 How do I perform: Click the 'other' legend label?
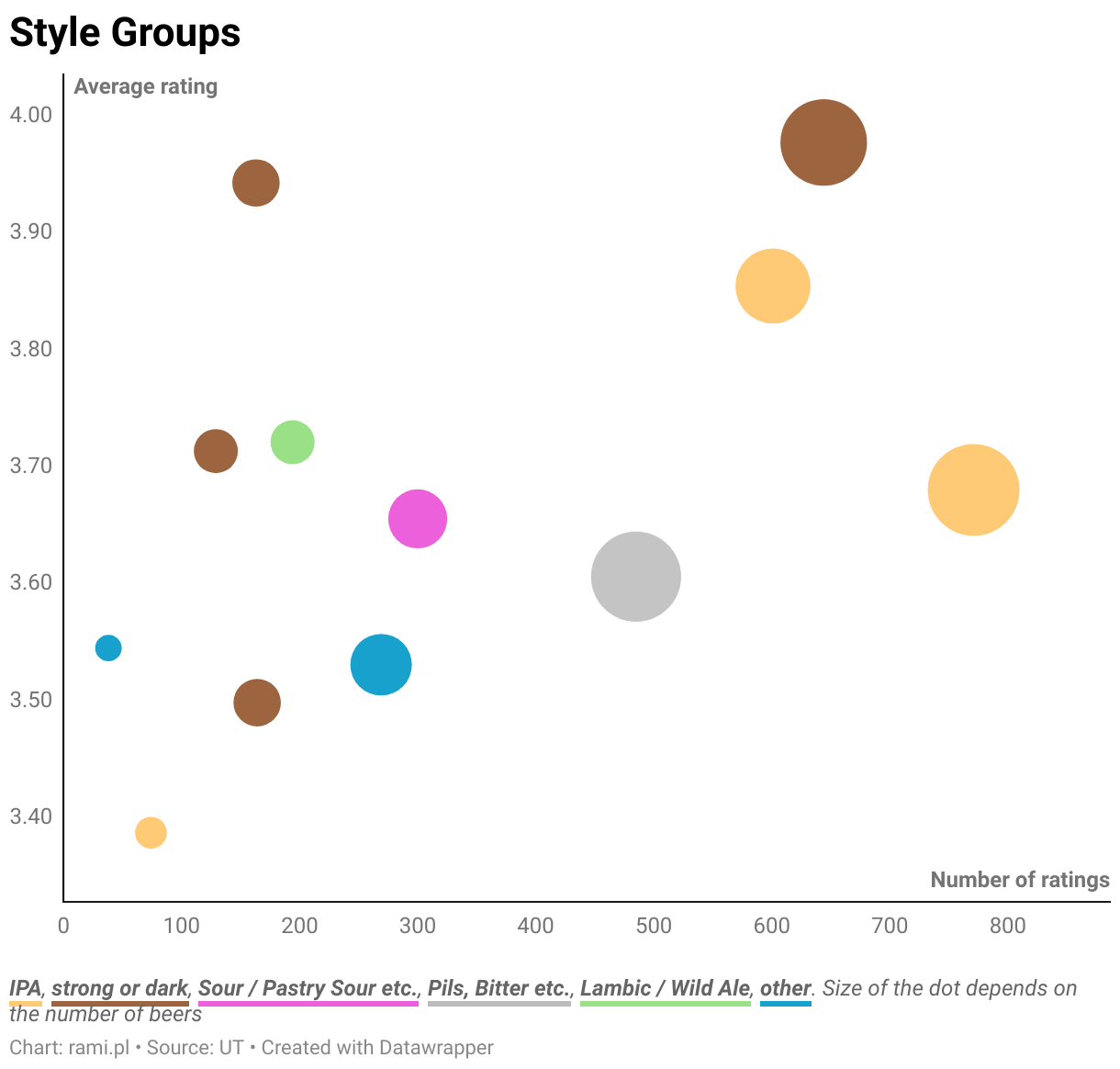786,988
